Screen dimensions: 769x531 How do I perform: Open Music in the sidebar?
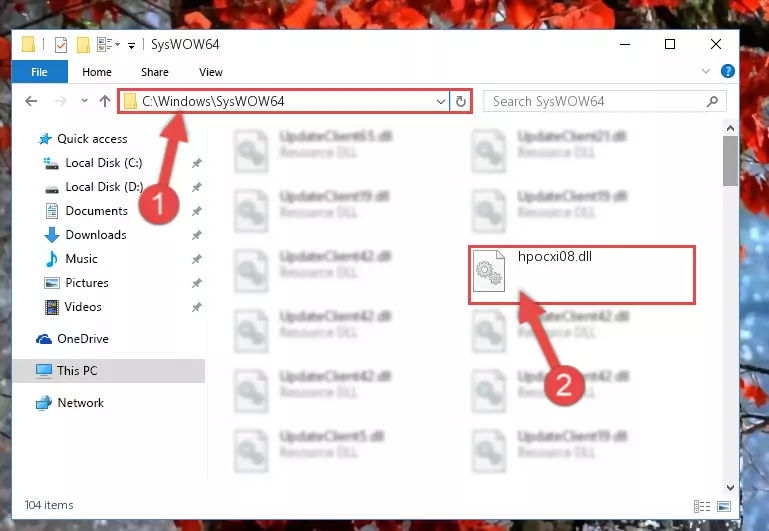[x=81, y=259]
